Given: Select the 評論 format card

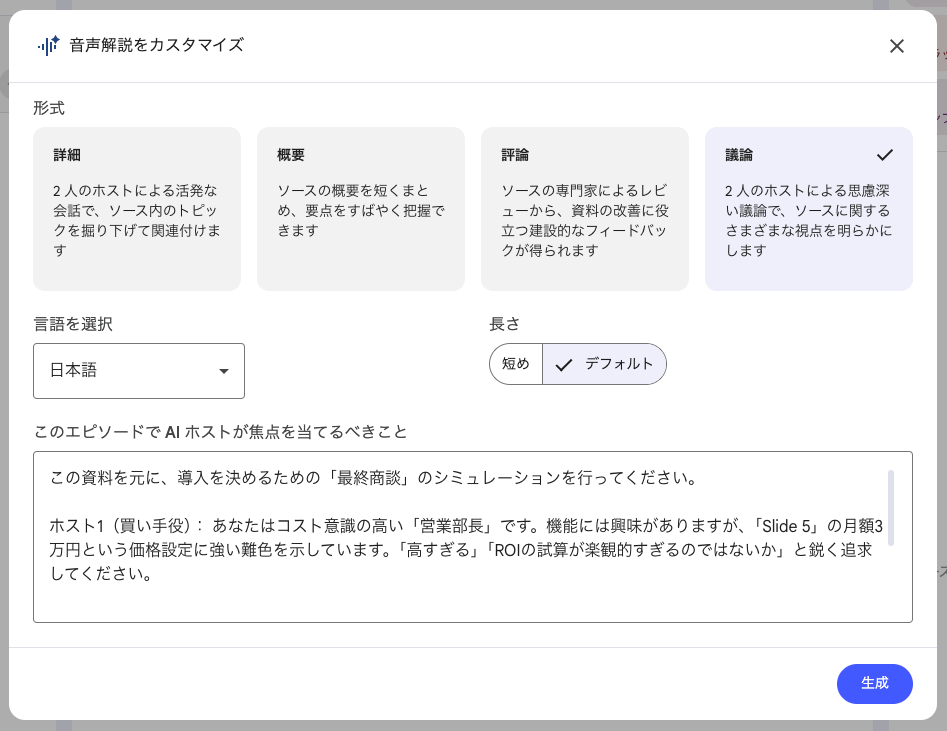Looking at the screenshot, I should (x=585, y=208).
